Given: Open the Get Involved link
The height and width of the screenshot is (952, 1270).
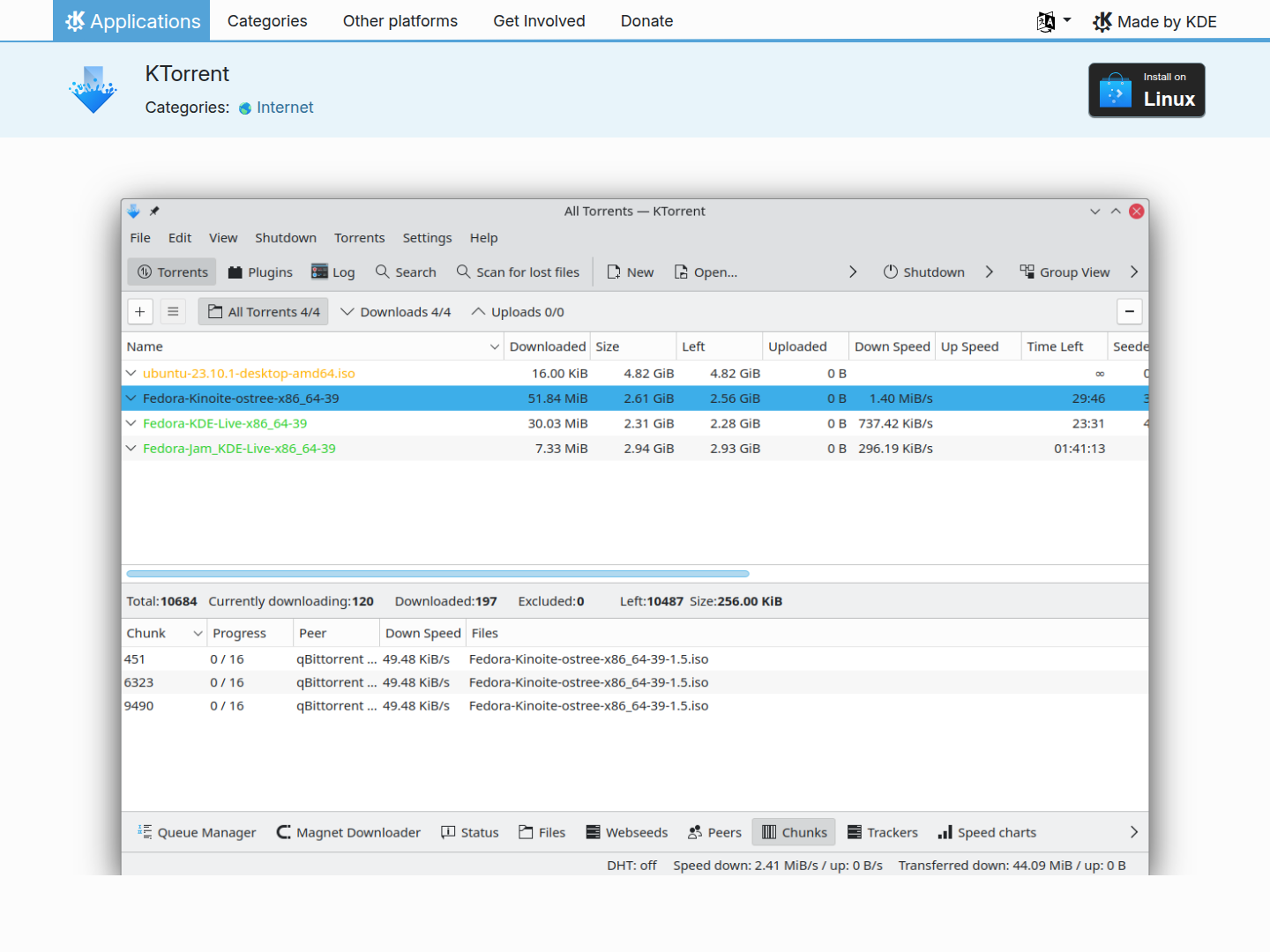Looking at the screenshot, I should click(x=539, y=21).
